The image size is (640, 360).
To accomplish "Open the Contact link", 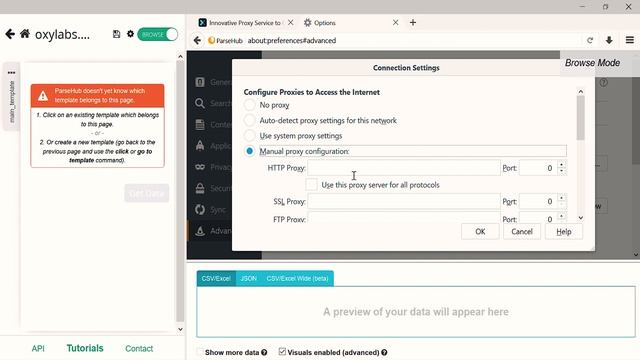I will coord(139,348).
